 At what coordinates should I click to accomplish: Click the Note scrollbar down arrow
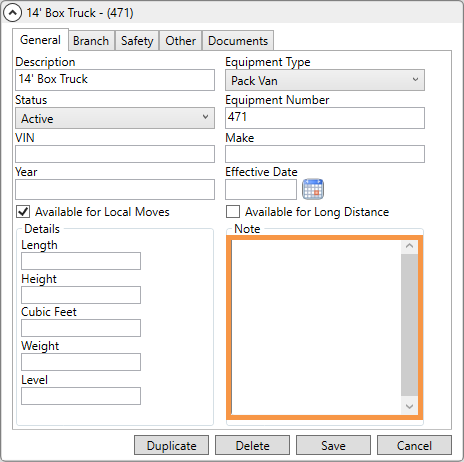[x=410, y=407]
